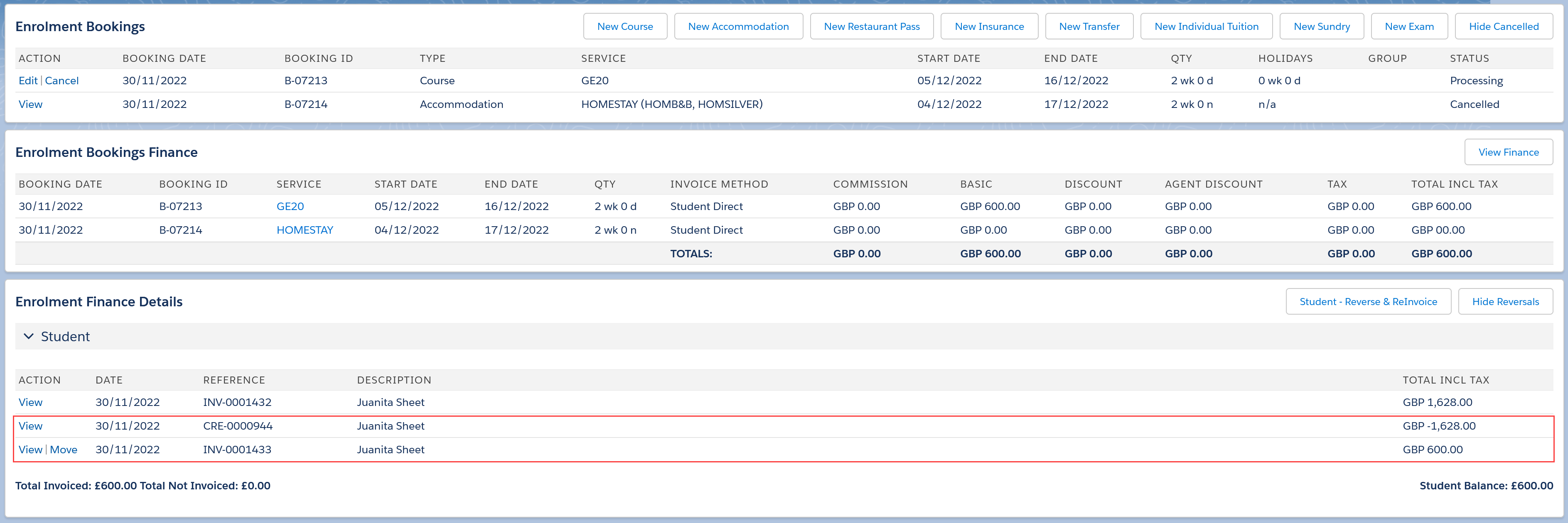Click the New Insurance button
Screen dimensions: 1568x523
988,26
